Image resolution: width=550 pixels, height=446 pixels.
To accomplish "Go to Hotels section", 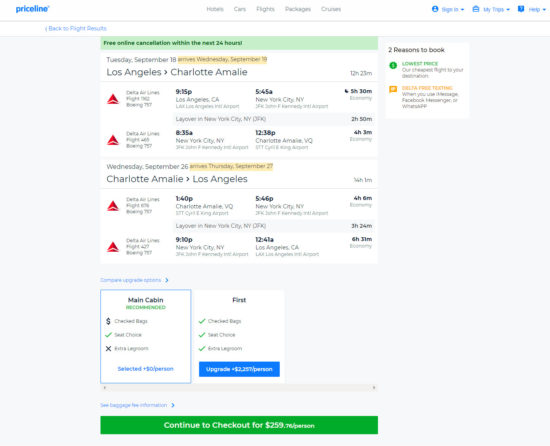I will click(x=215, y=9).
